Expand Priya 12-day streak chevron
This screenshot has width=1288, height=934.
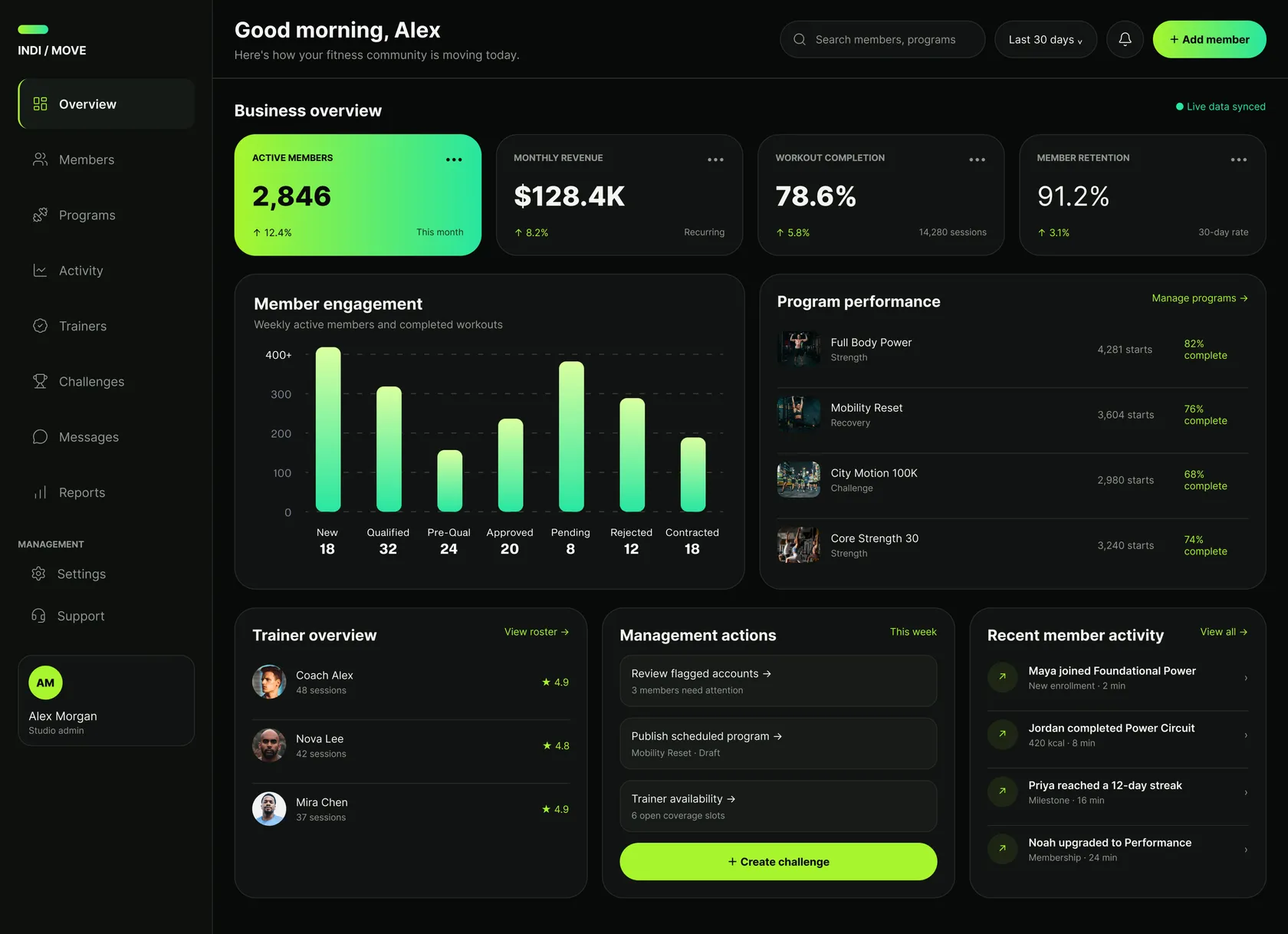1246,792
